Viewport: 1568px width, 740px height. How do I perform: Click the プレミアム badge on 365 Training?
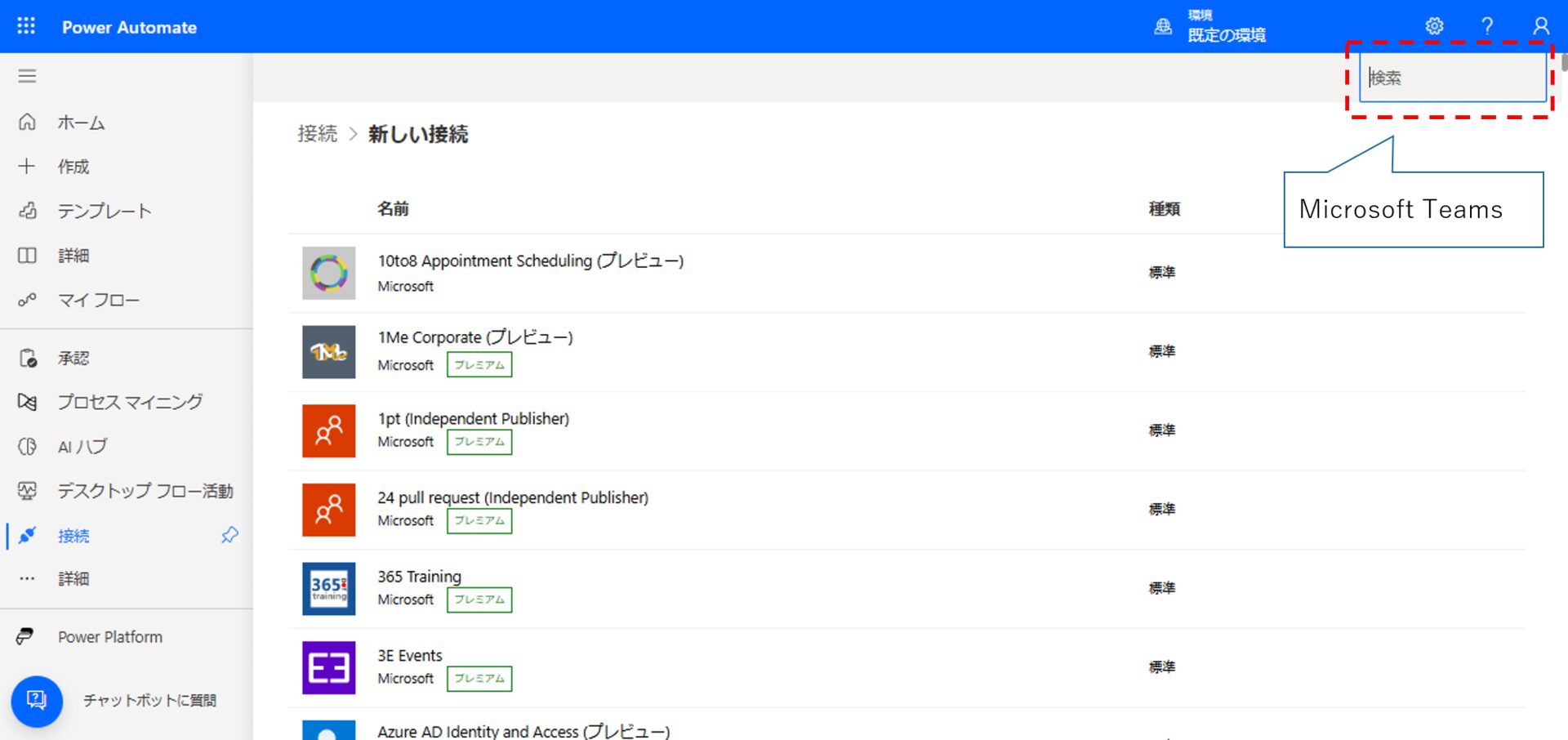point(479,600)
